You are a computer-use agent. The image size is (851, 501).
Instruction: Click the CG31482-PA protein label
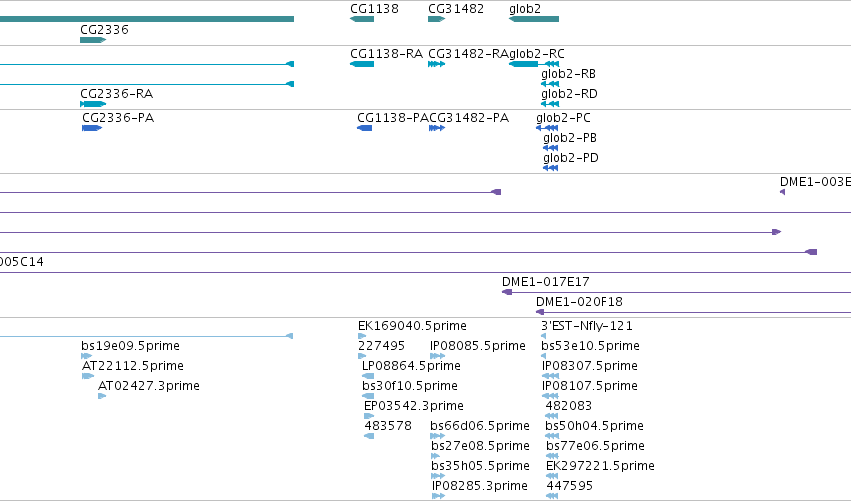tap(469, 118)
